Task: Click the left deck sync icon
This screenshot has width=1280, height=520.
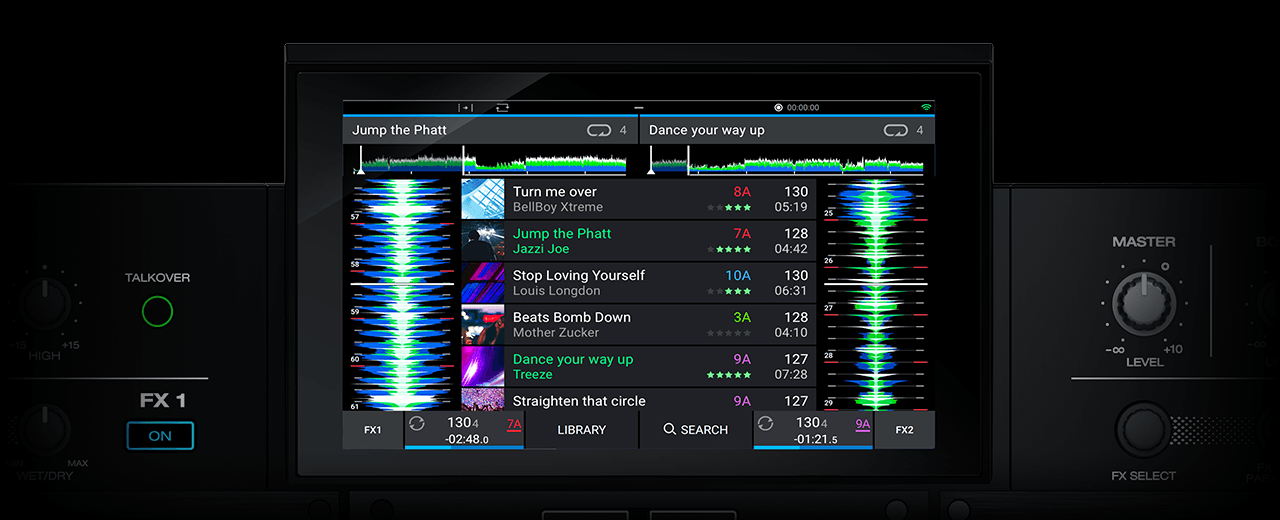Action: [x=417, y=424]
